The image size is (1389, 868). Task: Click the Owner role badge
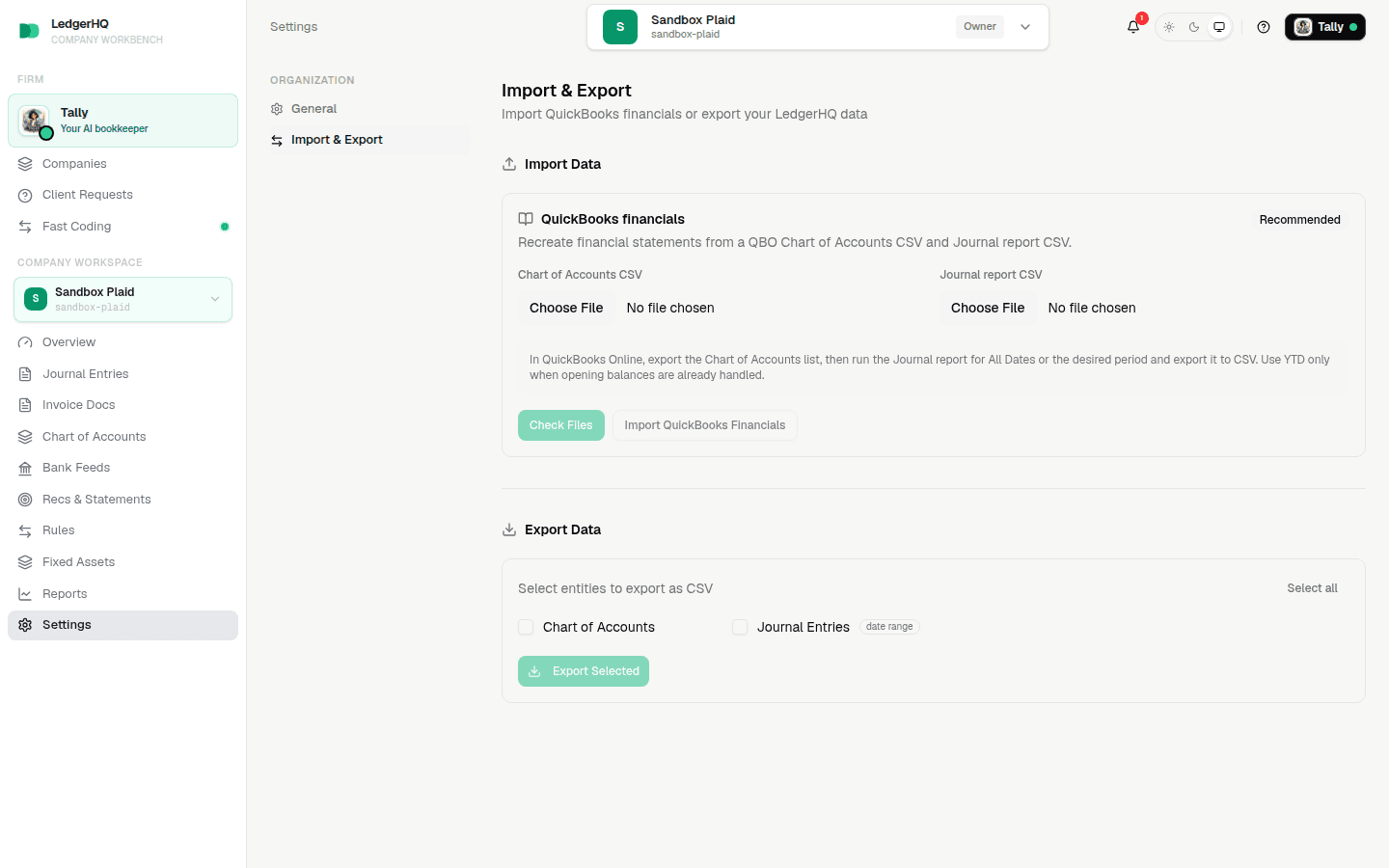click(980, 27)
